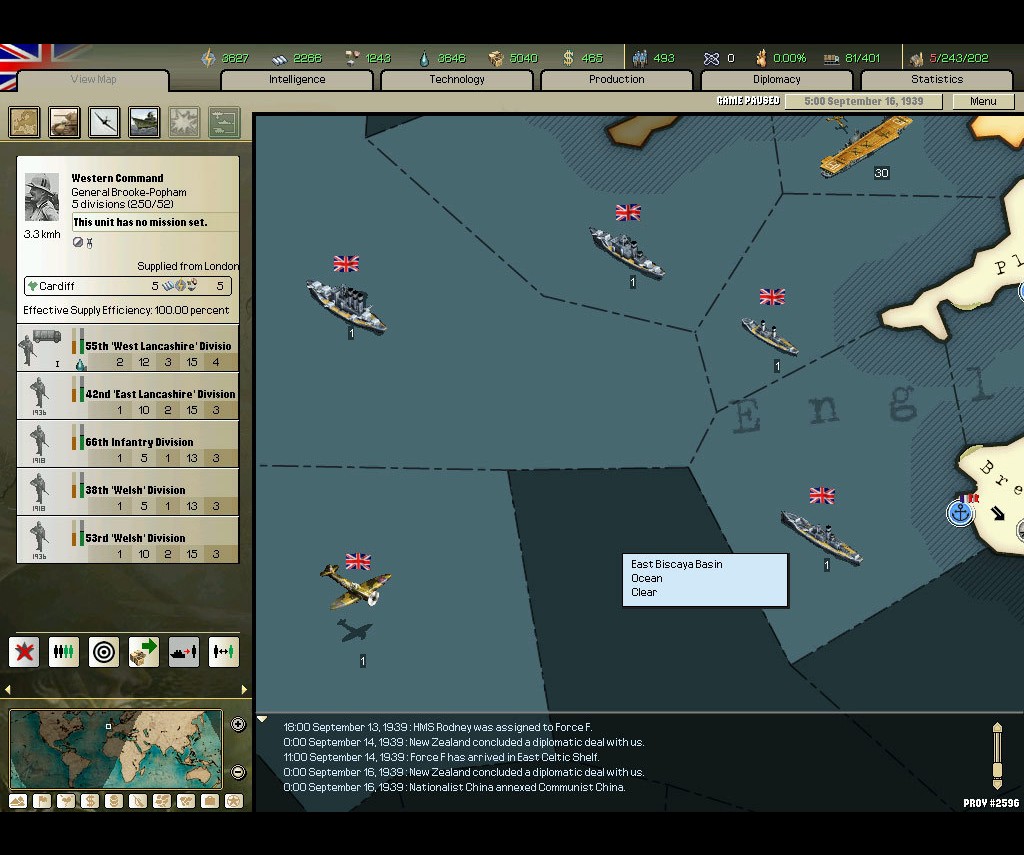Image resolution: width=1024 pixels, height=855 pixels.
Task: Collapse the message log with triangle arrow
Action: 262,719
